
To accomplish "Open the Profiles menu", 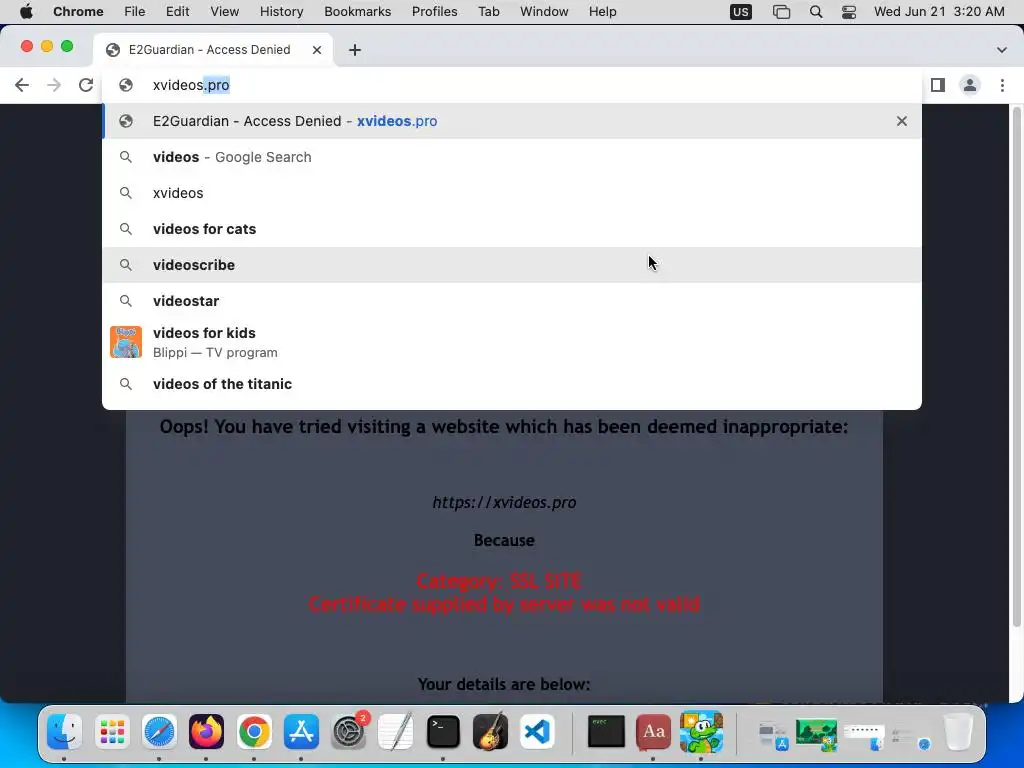I will tap(434, 12).
